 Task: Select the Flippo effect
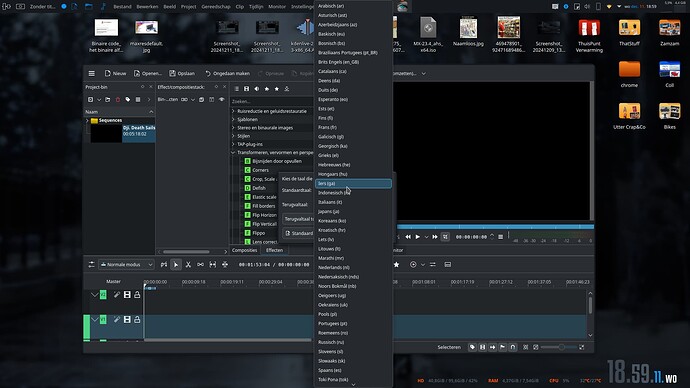click(x=259, y=233)
